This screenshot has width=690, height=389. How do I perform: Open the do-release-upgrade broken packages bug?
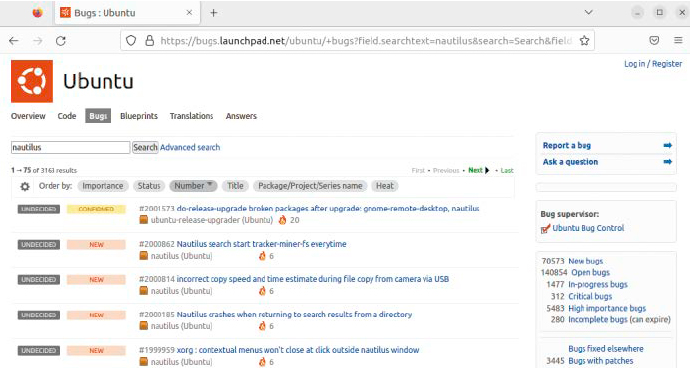(328, 209)
